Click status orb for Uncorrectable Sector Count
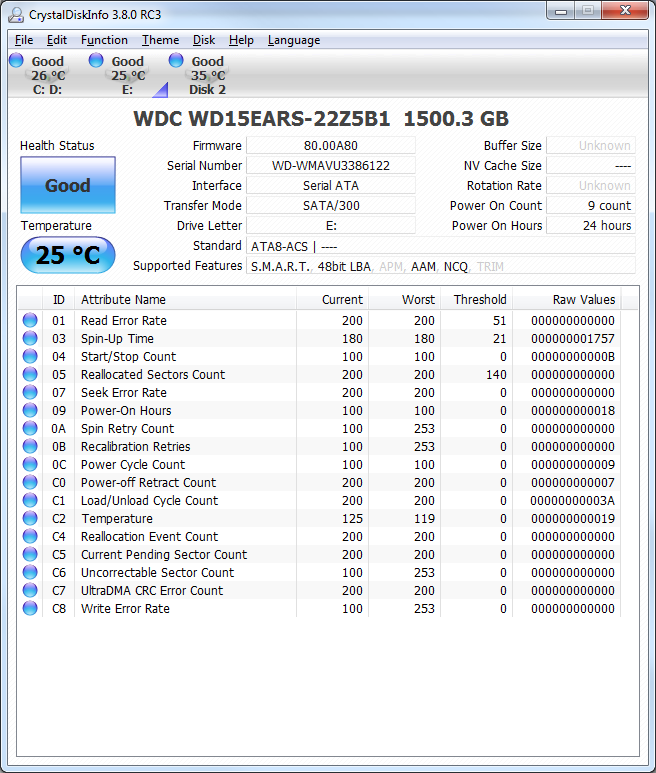Screen dimensions: 656x773 point(30,572)
